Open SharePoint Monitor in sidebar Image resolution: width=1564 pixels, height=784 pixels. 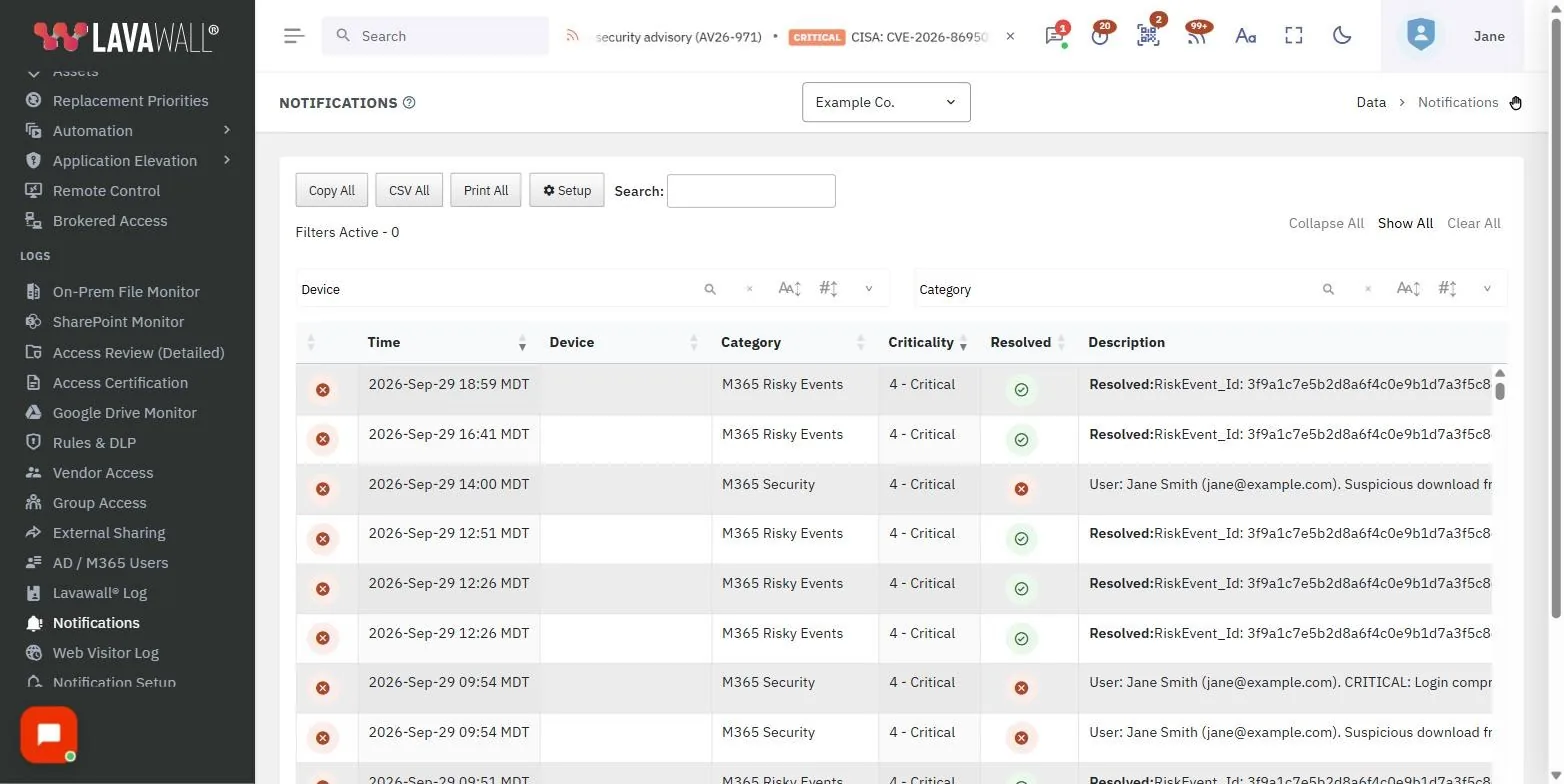coord(118,322)
